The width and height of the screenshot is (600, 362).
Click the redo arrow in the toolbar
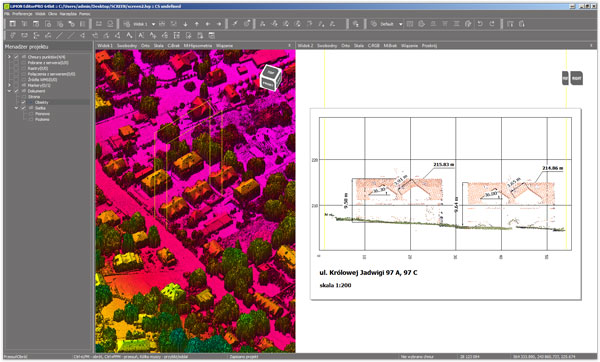492,24
